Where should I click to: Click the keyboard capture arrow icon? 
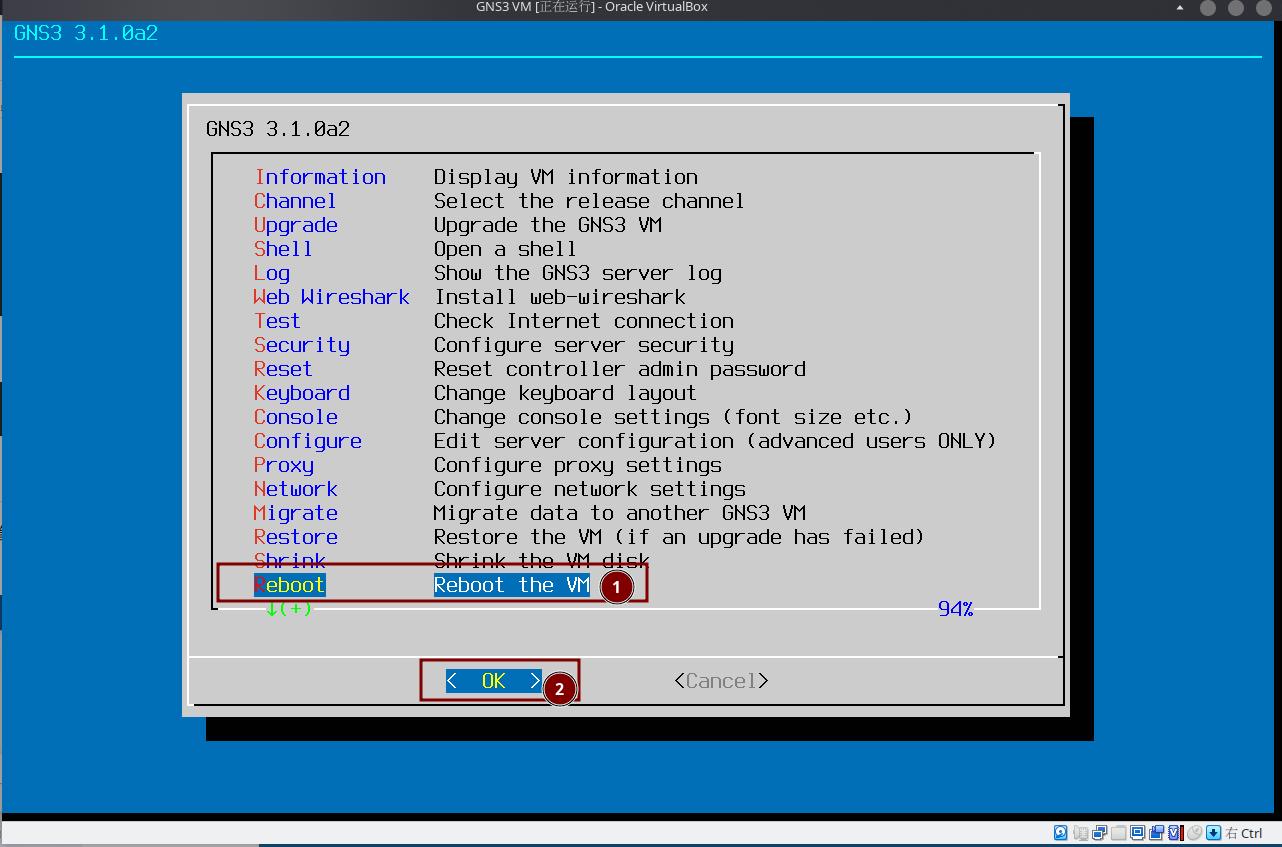pos(1213,833)
